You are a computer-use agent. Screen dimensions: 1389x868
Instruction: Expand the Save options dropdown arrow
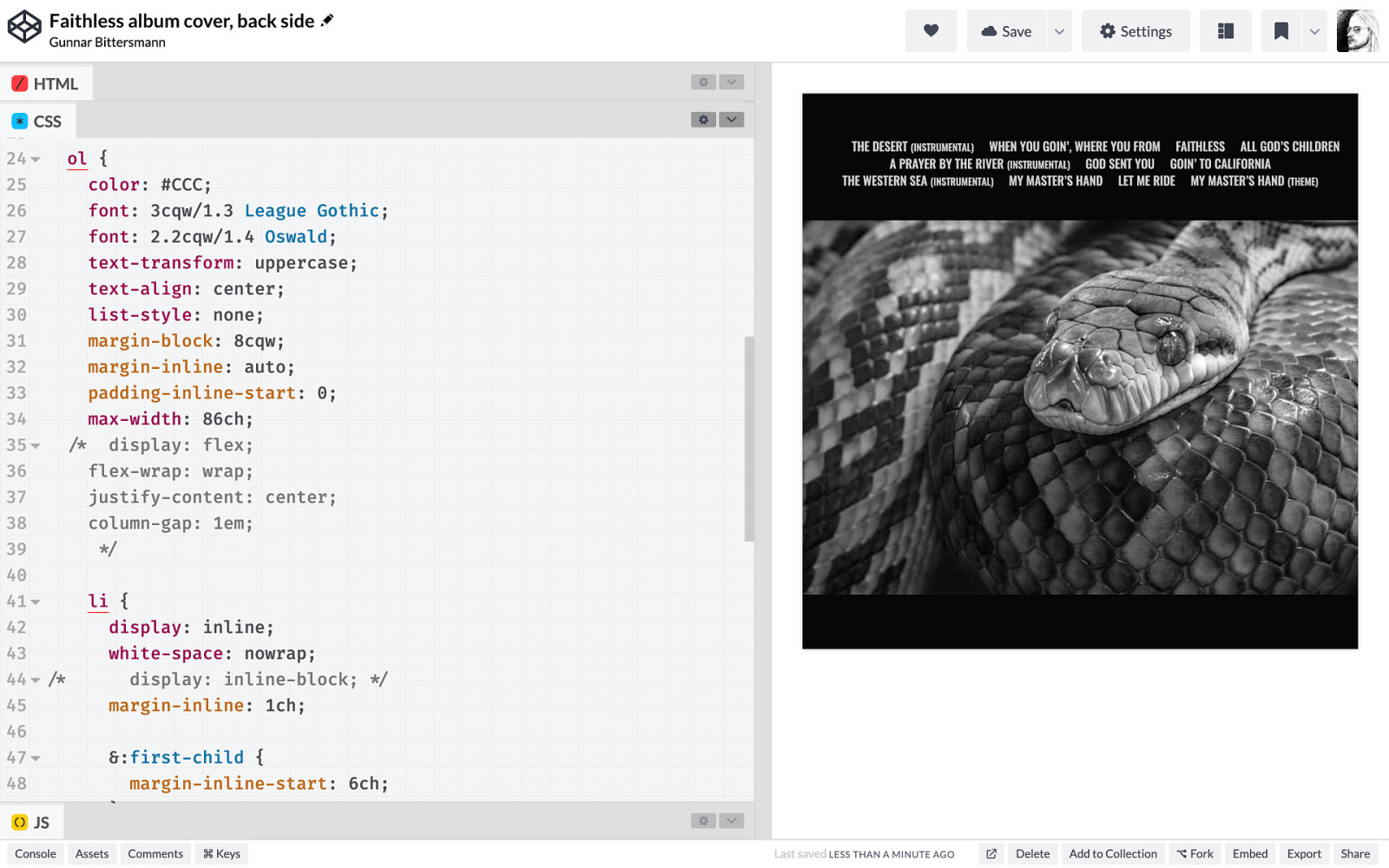coord(1059,31)
